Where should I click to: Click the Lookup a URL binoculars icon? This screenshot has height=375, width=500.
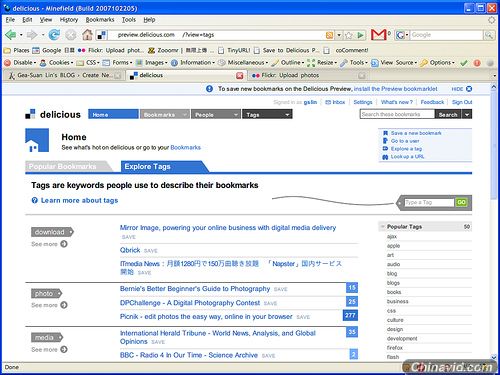point(385,157)
